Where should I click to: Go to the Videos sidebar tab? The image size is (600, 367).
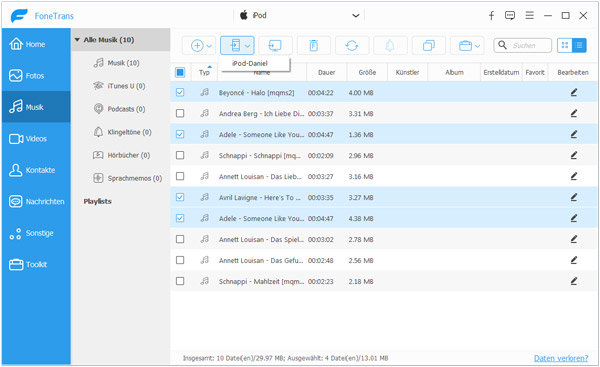(x=36, y=139)
